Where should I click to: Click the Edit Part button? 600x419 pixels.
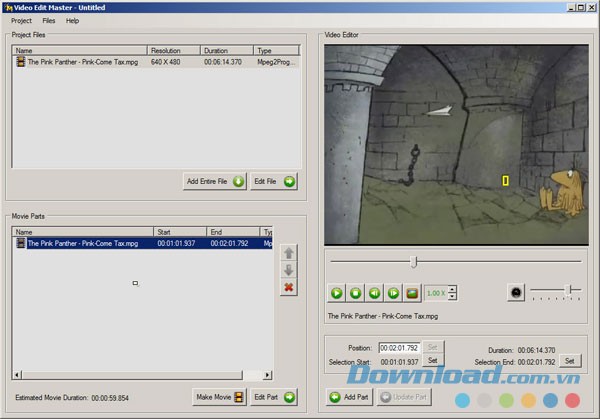(x=274, y=397)
